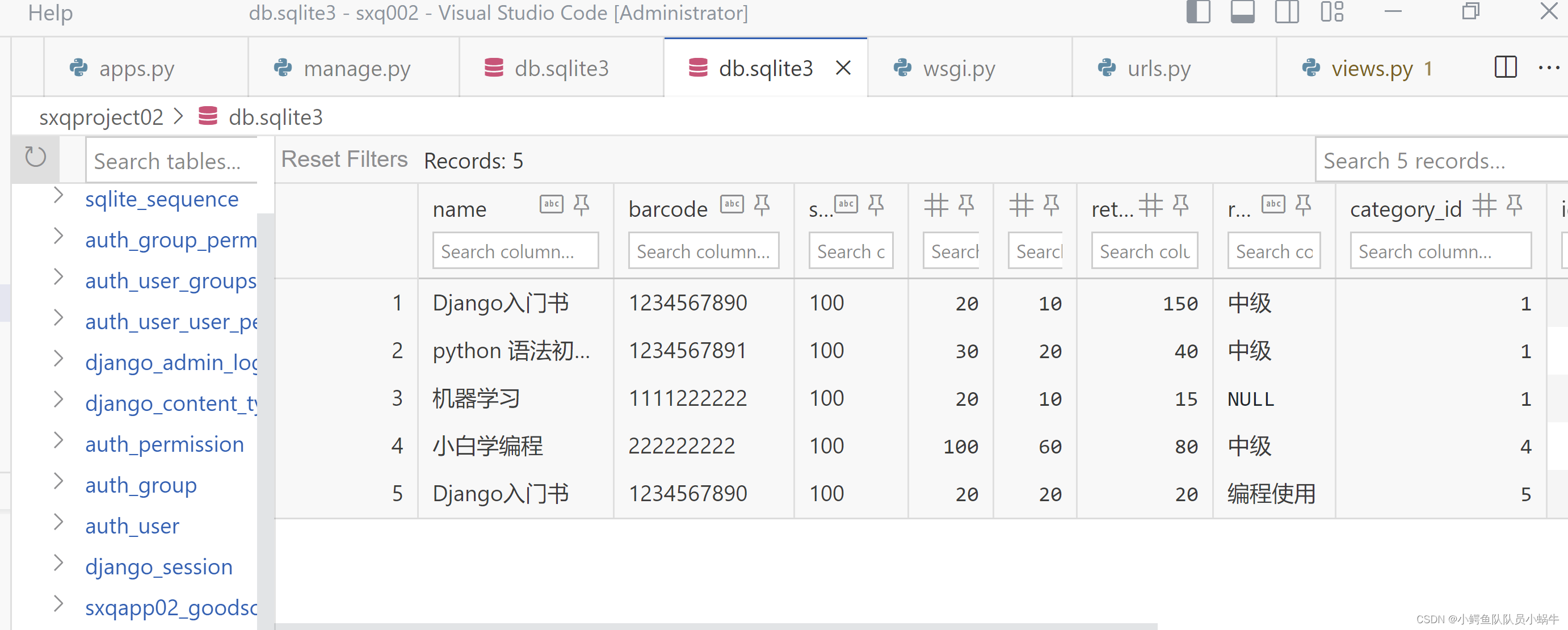Click the Customize Layout icon in title bar
Viewport: 1568px width, 630px height.
(x=1331, y=11)
